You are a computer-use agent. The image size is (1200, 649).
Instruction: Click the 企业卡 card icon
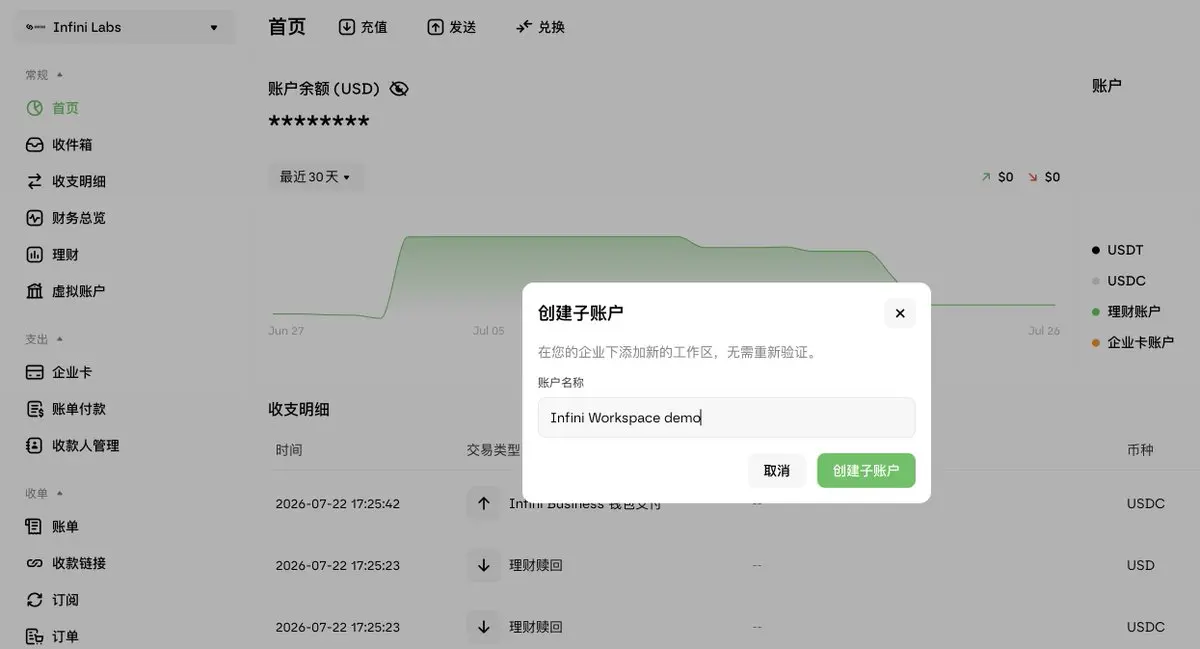tap(35, 372)
